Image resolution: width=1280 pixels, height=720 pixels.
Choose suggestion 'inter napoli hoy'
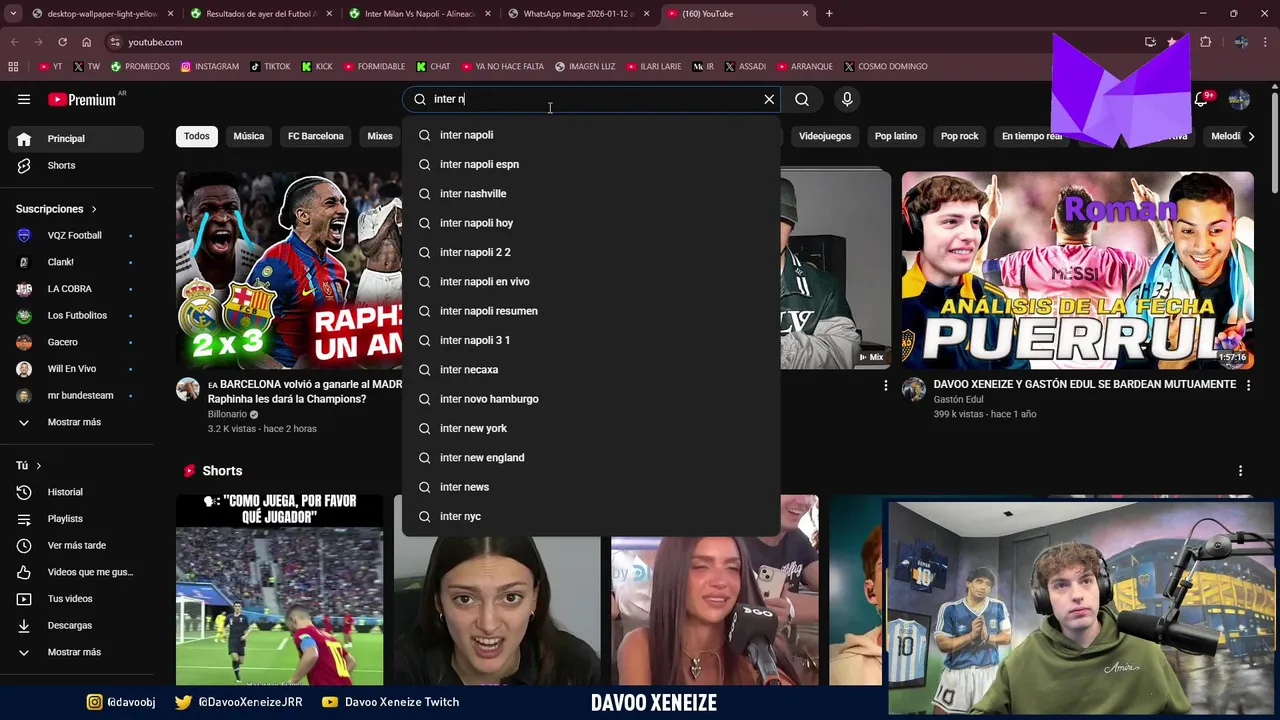(x=591, y=223)
